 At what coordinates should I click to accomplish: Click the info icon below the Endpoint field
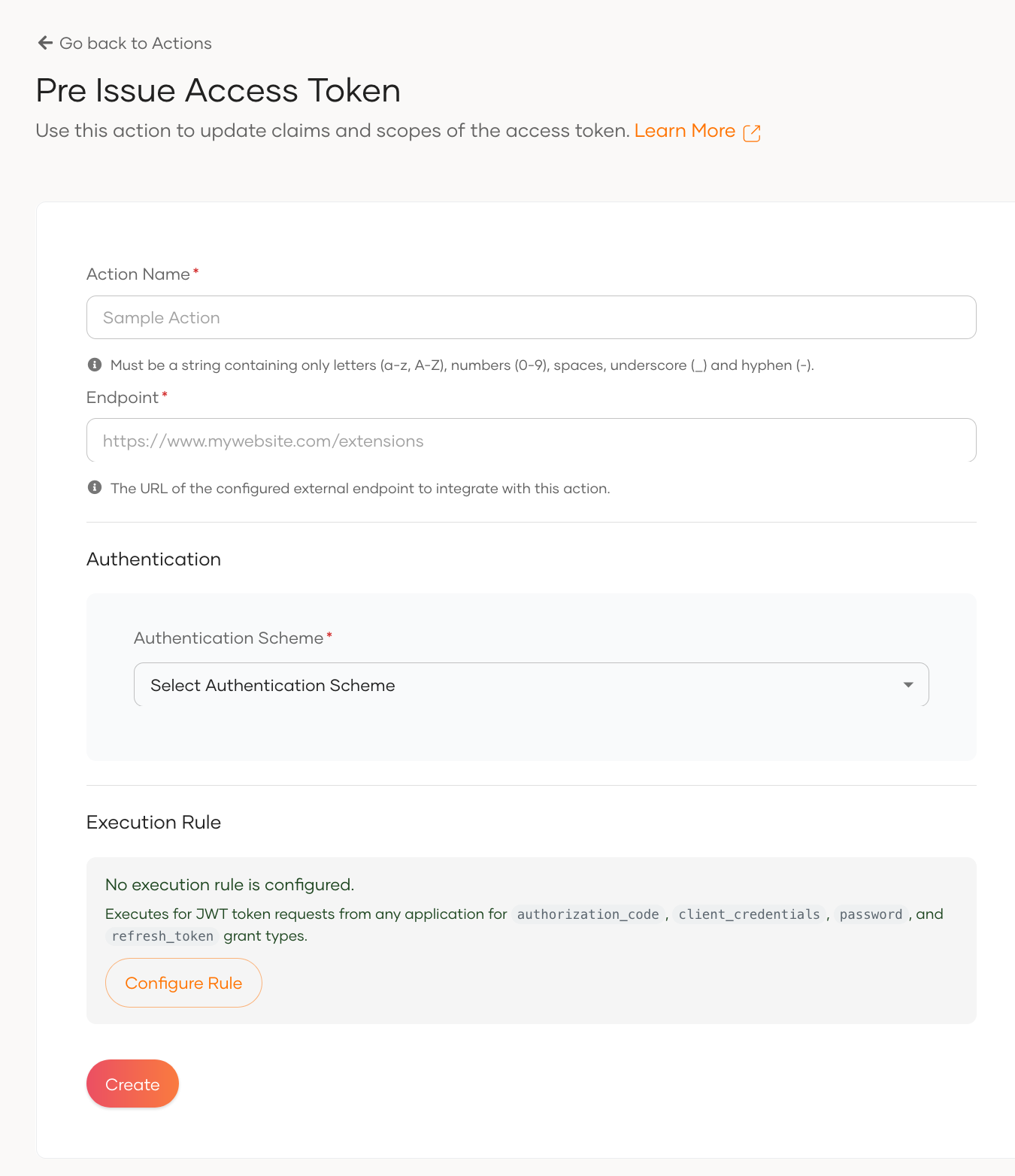(x=94, y=487)
